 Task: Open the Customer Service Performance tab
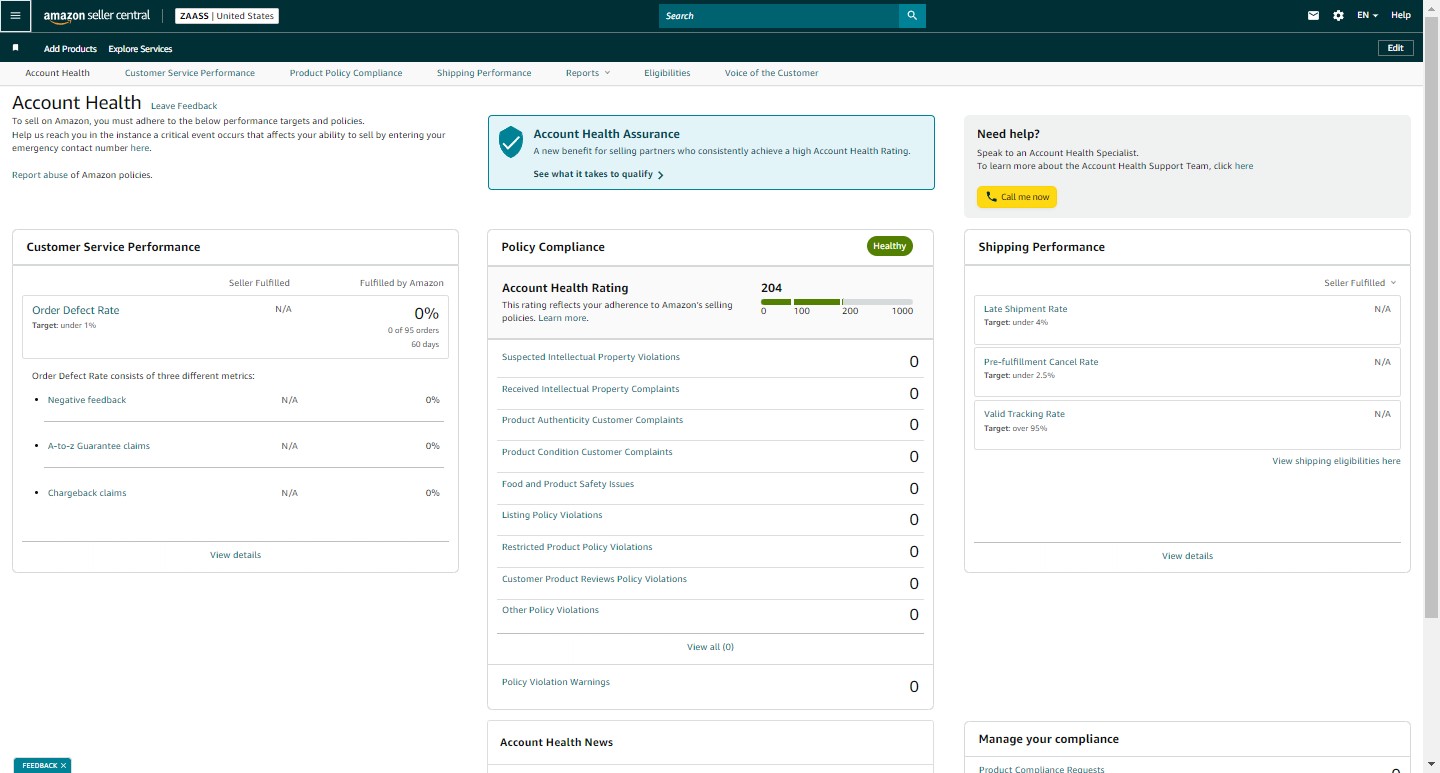tap(190, 73)
